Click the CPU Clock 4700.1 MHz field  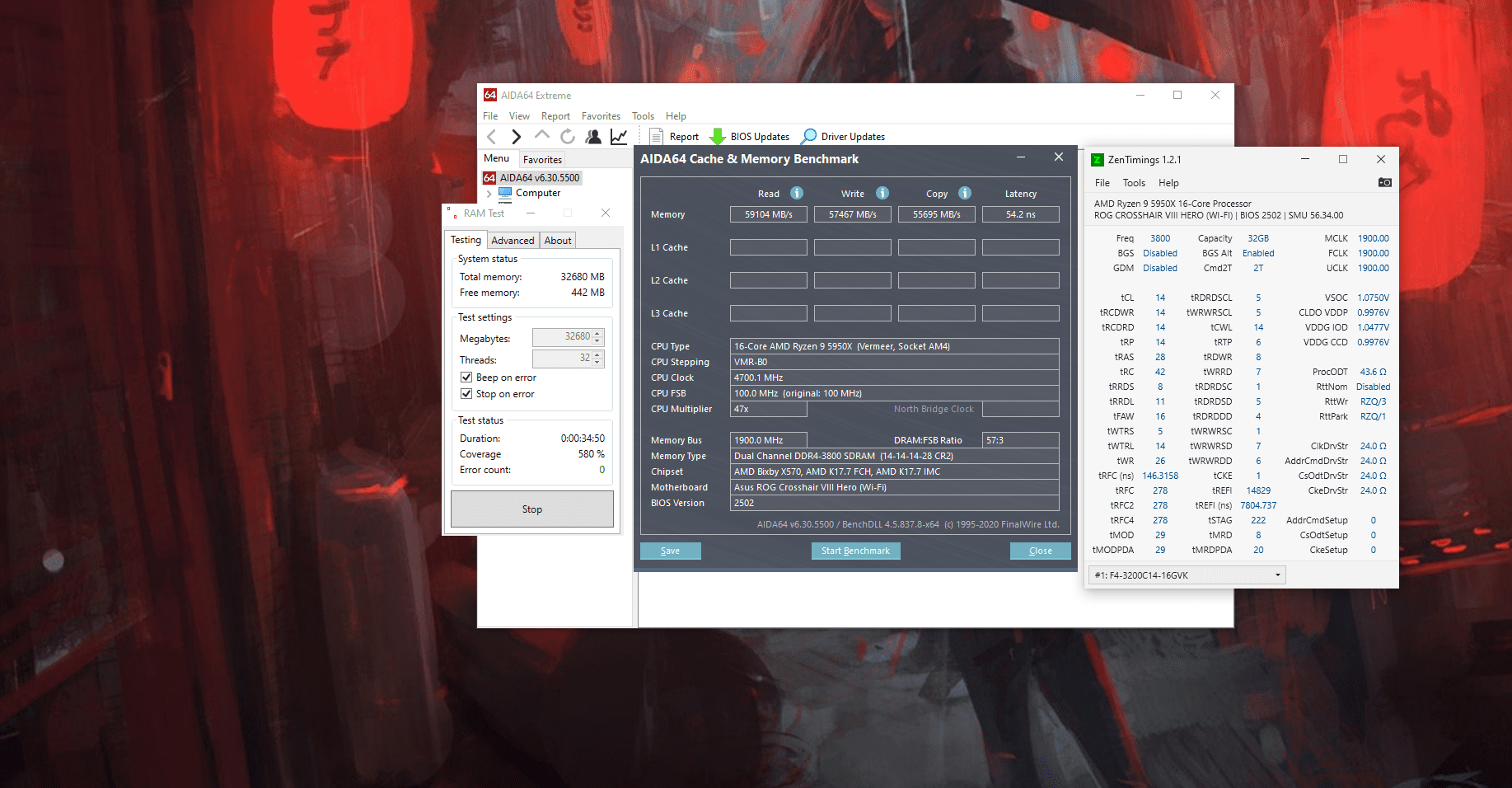tap(895, 378)
